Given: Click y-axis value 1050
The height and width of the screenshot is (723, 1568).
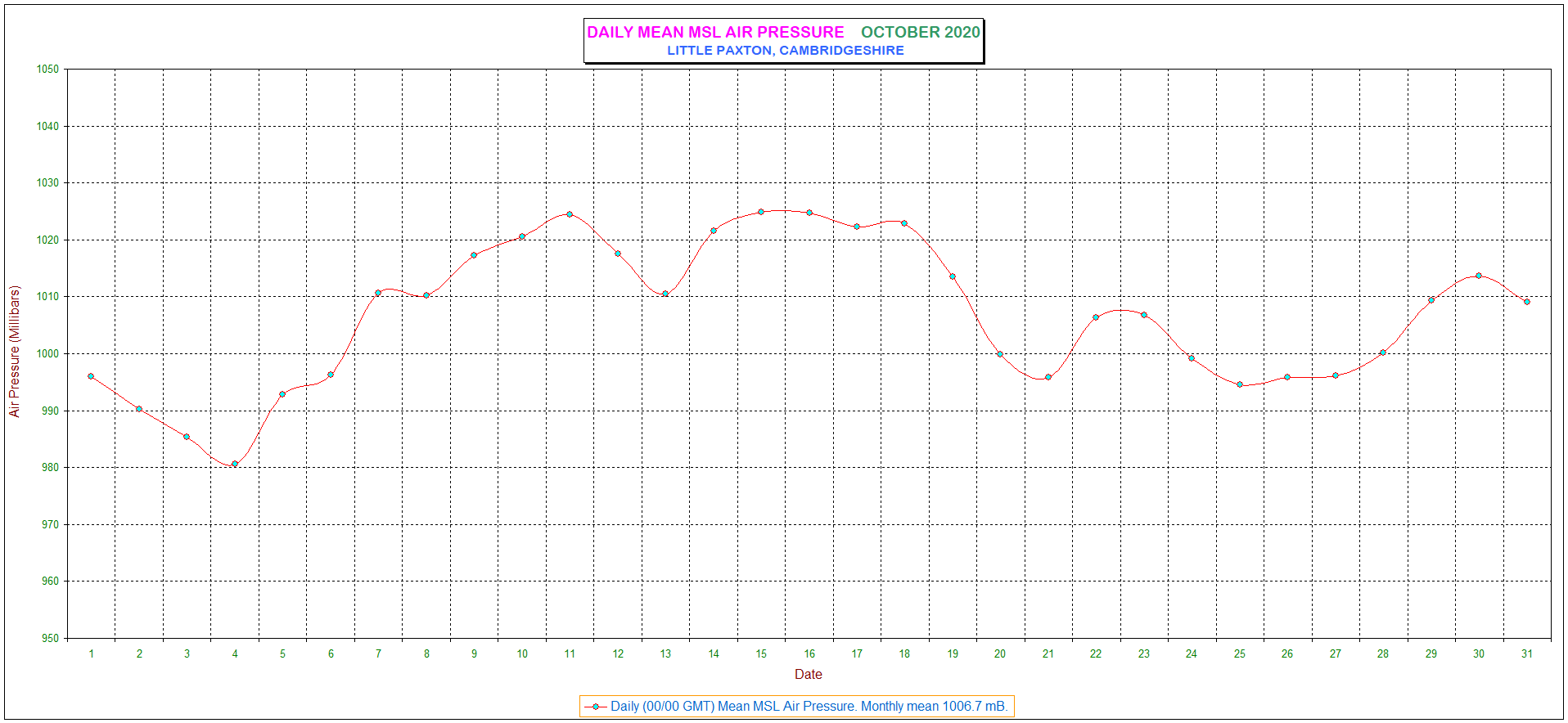Looking at the screenshot, I should click(47, 70).
